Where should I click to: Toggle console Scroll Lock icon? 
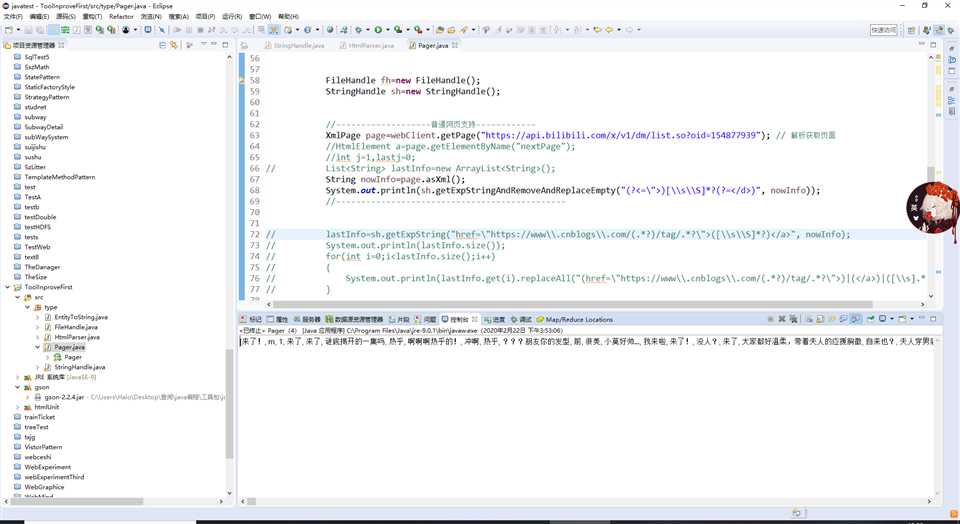[x=822, y=319]
